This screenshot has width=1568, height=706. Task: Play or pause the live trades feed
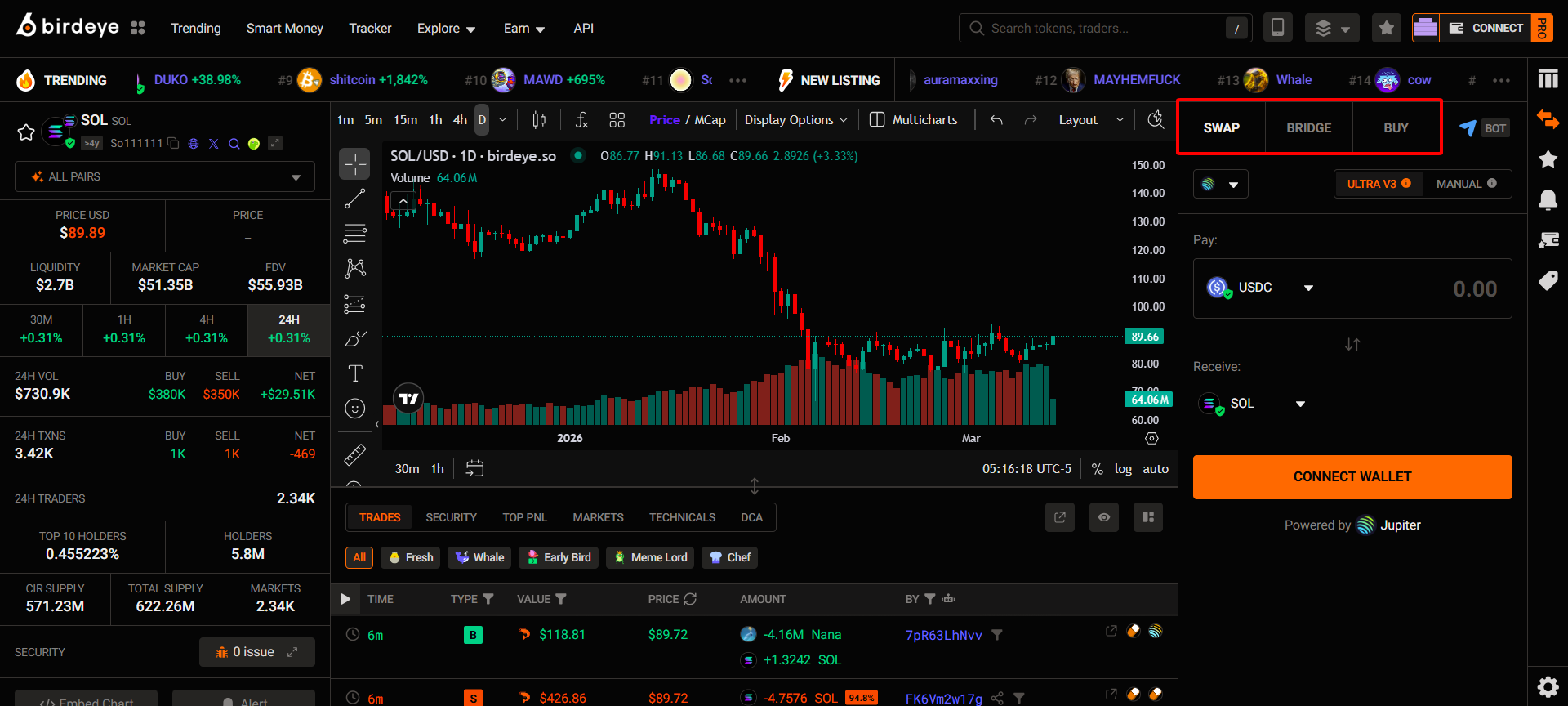(345, 599)
